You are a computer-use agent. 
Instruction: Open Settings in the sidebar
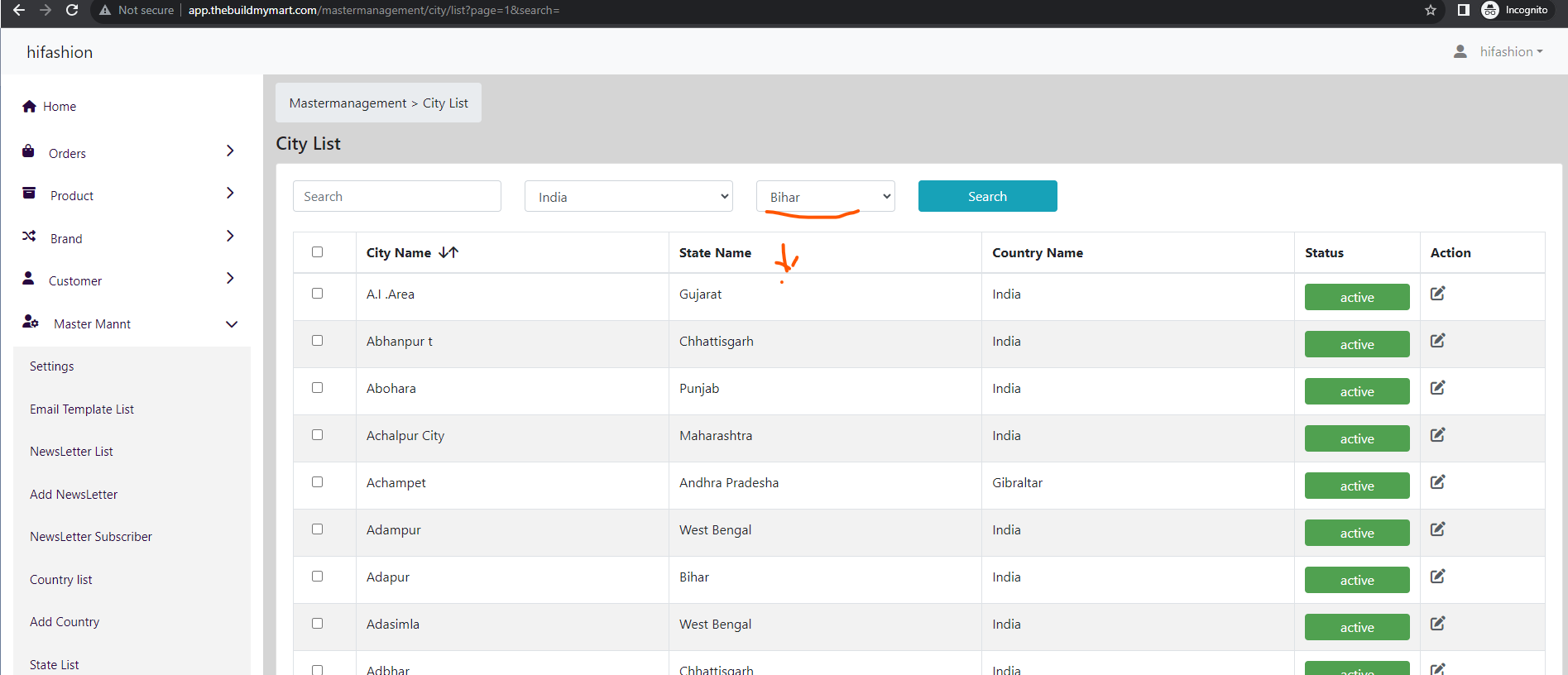pos(51,366)
